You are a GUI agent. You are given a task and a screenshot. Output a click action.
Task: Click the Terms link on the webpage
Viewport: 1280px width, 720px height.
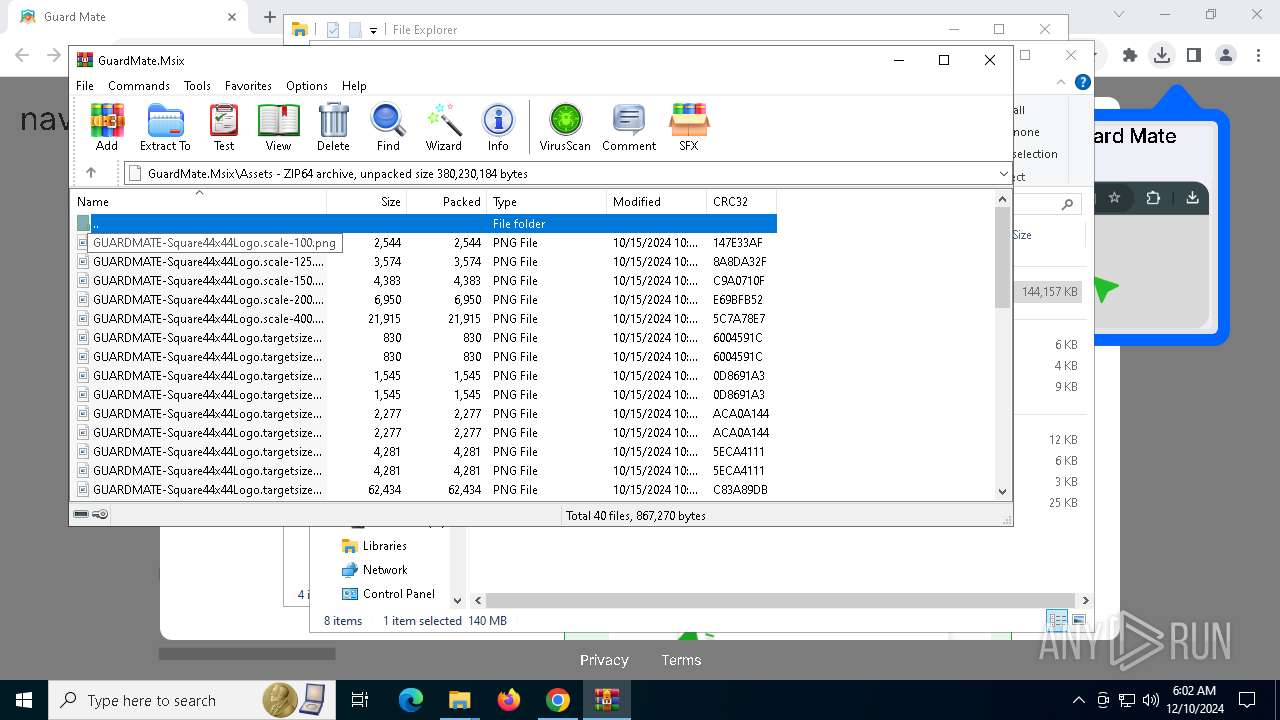[681, 660]
